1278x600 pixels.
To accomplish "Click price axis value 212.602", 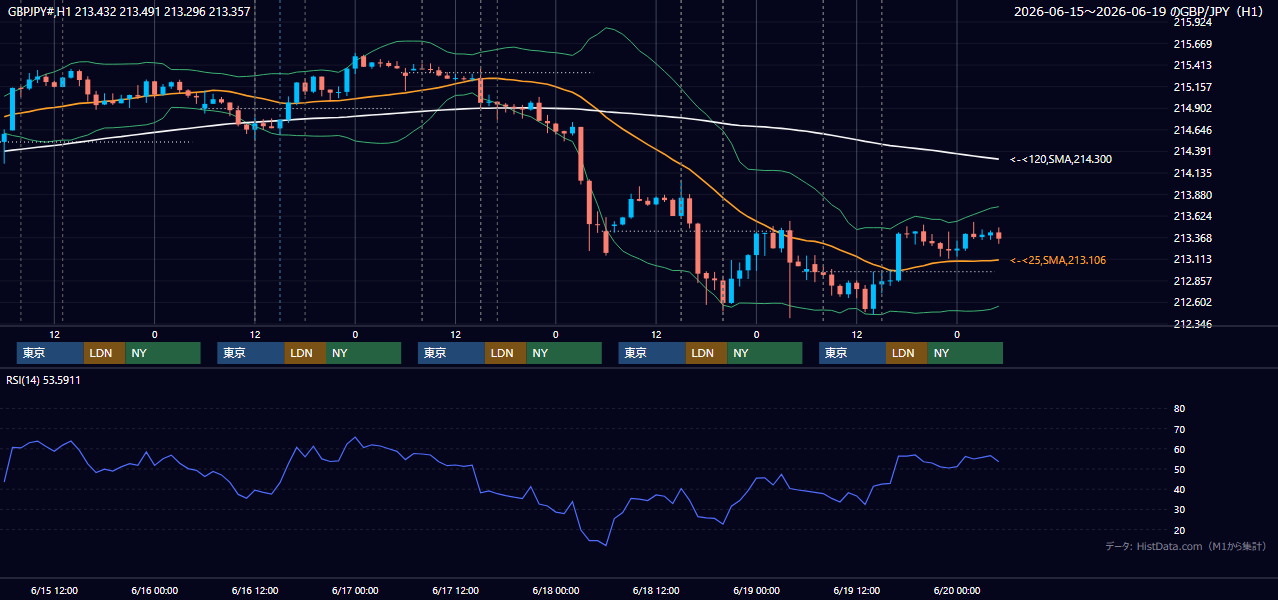I will [x=1192, y=303].
